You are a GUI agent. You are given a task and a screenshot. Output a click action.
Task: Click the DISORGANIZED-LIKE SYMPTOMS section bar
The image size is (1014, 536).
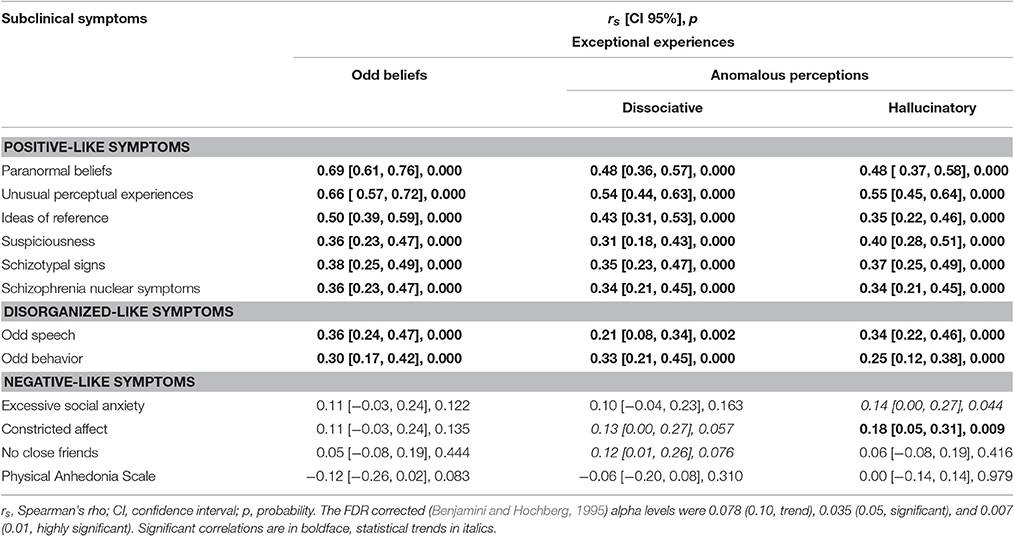coord(507,312)
